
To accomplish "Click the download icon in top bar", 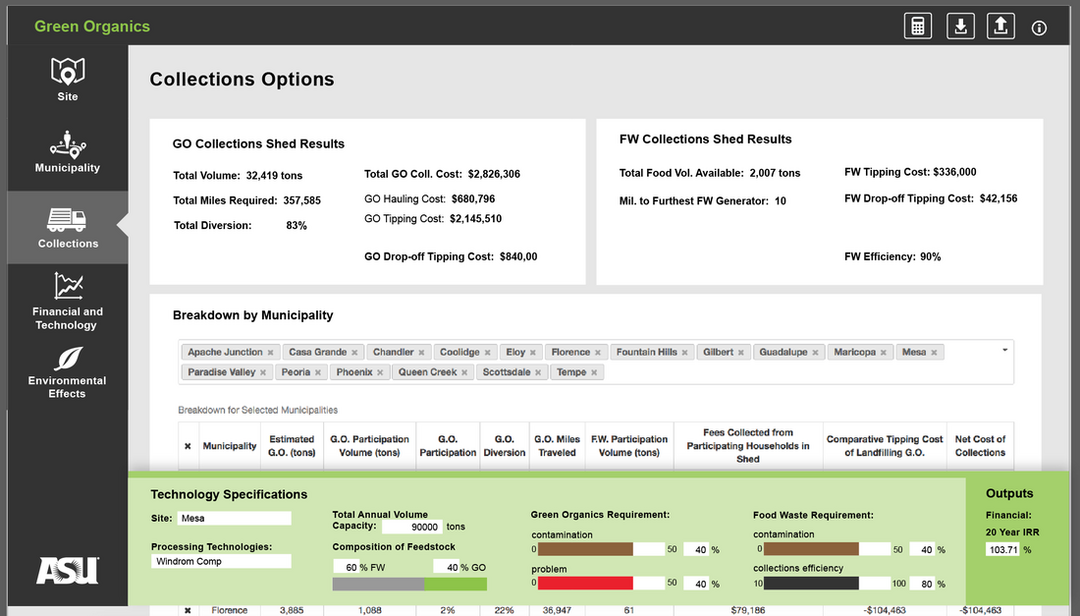I will pos(960,27).
